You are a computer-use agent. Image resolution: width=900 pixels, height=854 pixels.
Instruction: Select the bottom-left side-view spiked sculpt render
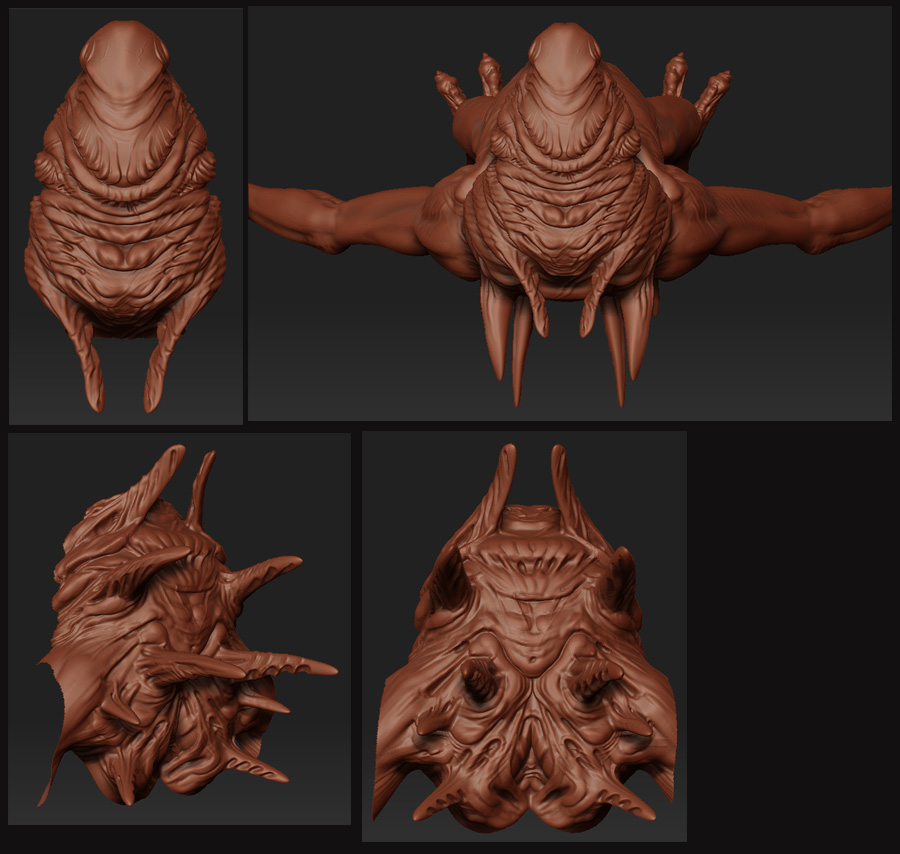tap(180, 629)
